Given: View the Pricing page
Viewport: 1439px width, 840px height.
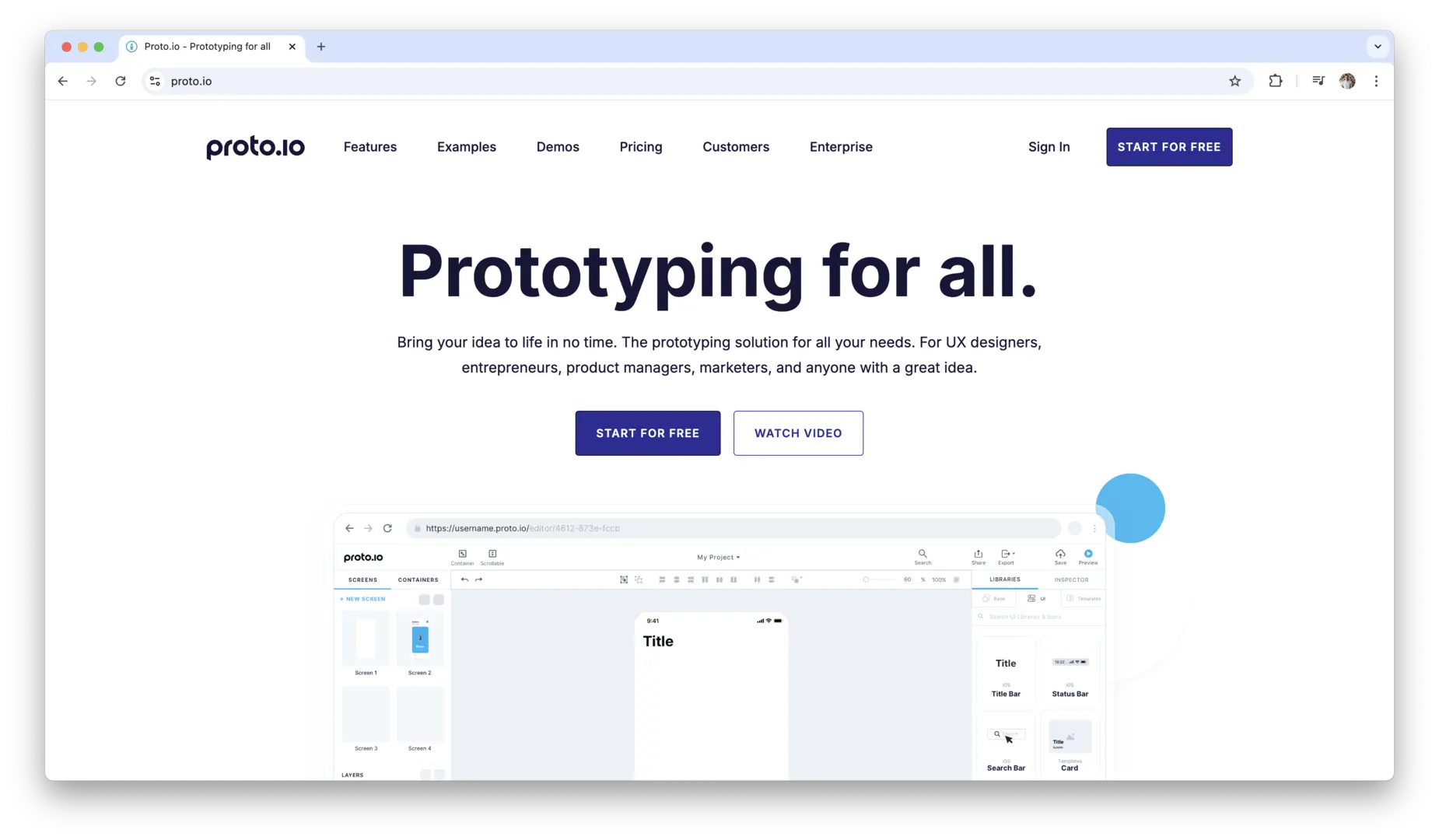Looking at the screenshot, I should (x=641, y=147).
